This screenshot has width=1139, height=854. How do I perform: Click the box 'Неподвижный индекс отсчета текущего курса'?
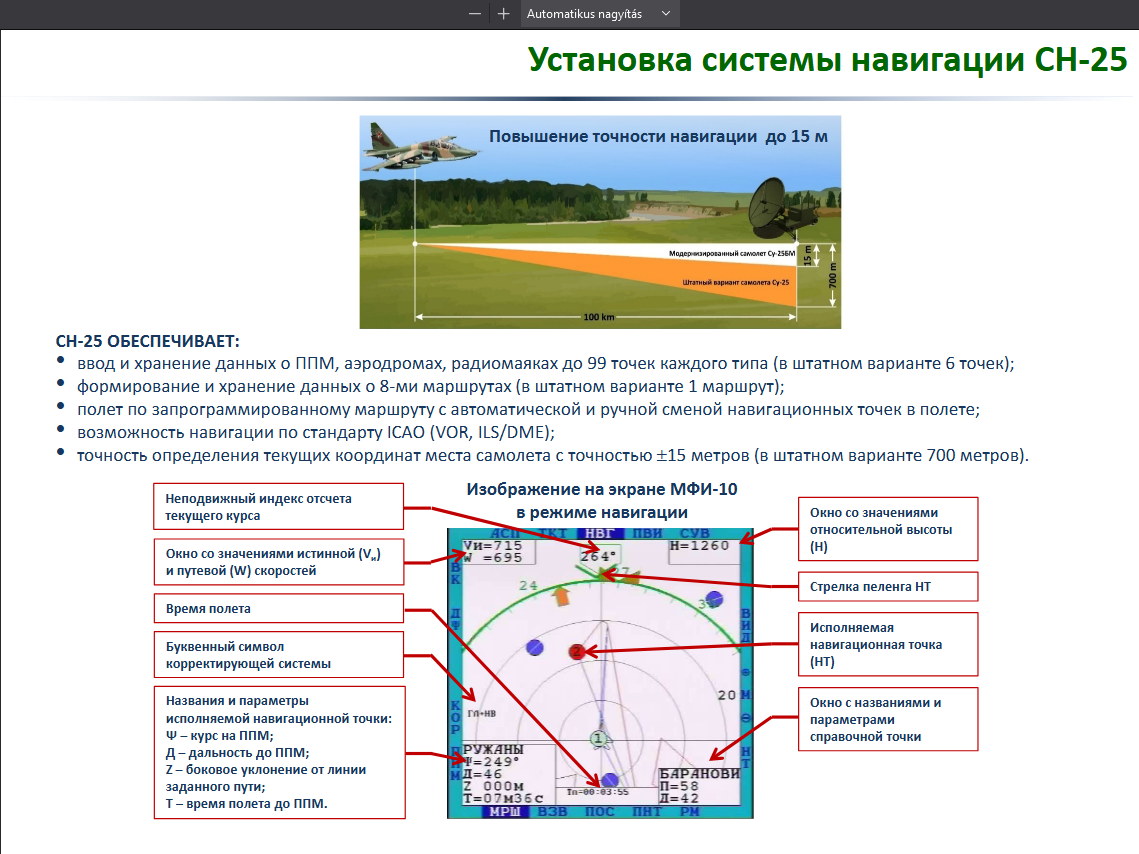[x=279, y=507]
